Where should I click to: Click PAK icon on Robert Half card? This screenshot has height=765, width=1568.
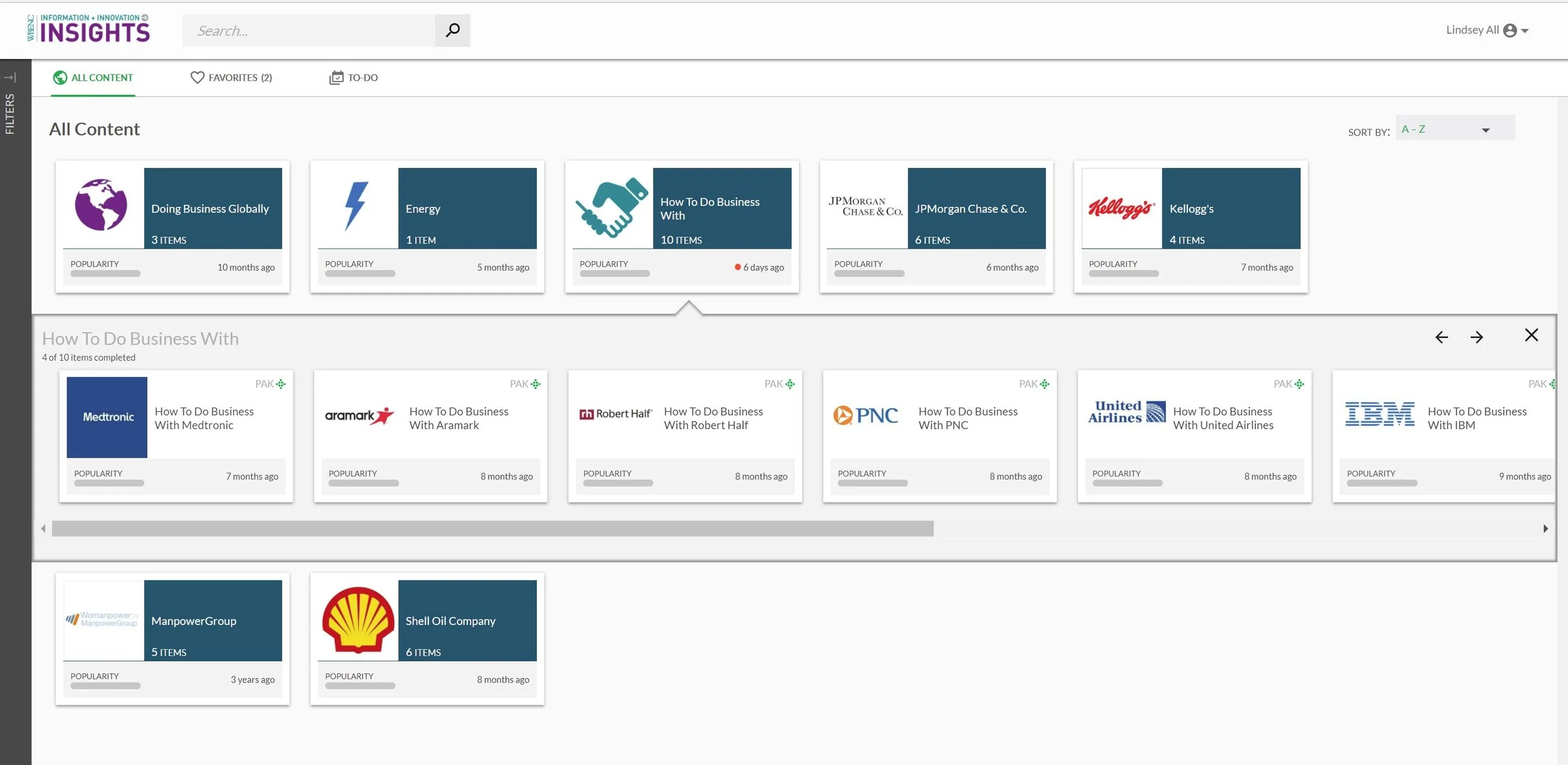coord(790,384)
